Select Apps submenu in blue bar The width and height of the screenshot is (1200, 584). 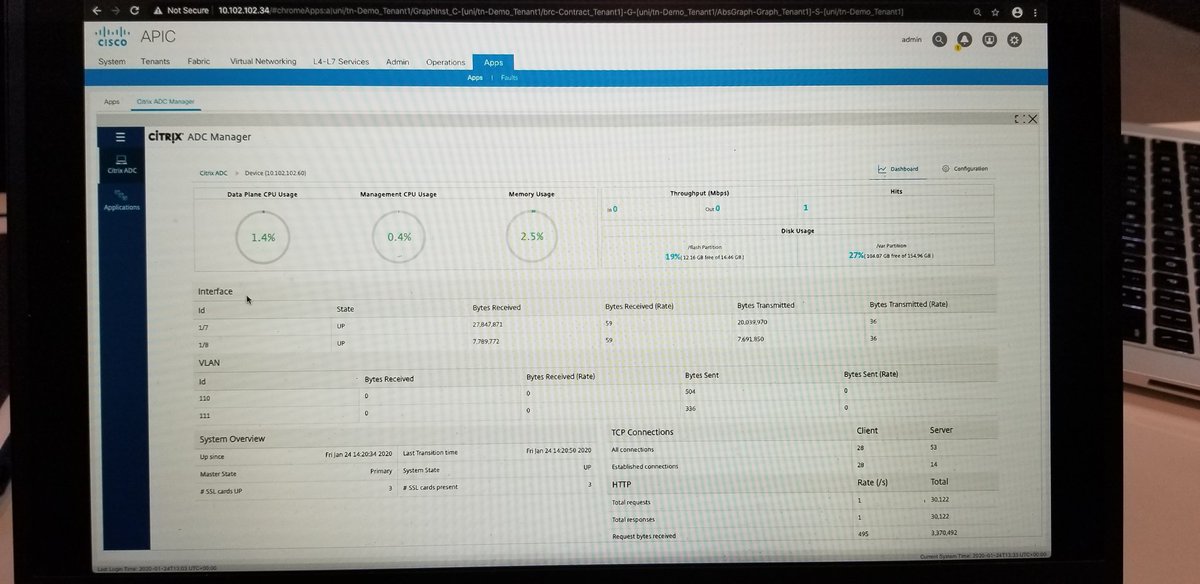click(475, 77)
